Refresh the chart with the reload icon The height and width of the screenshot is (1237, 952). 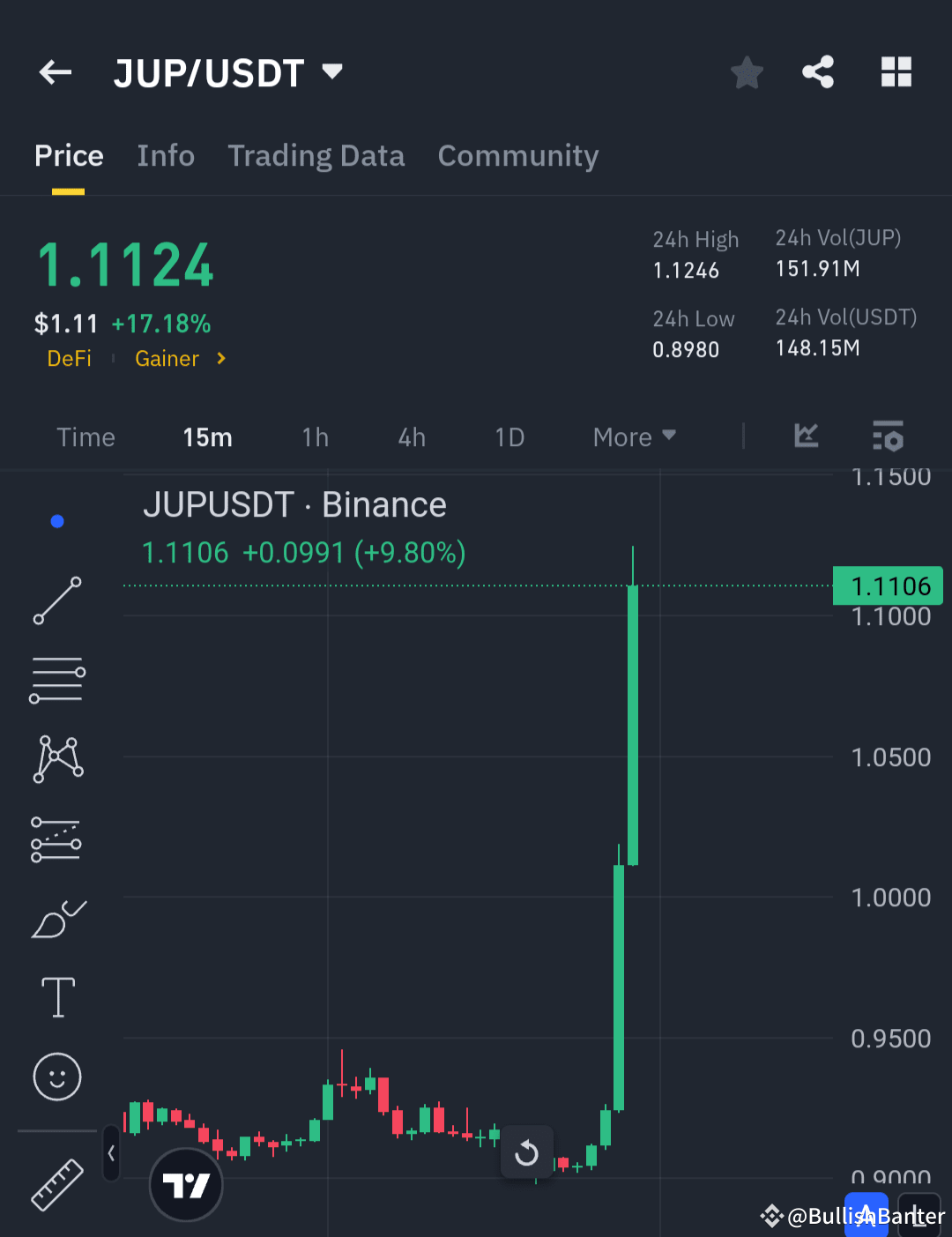pos(527,1152)
